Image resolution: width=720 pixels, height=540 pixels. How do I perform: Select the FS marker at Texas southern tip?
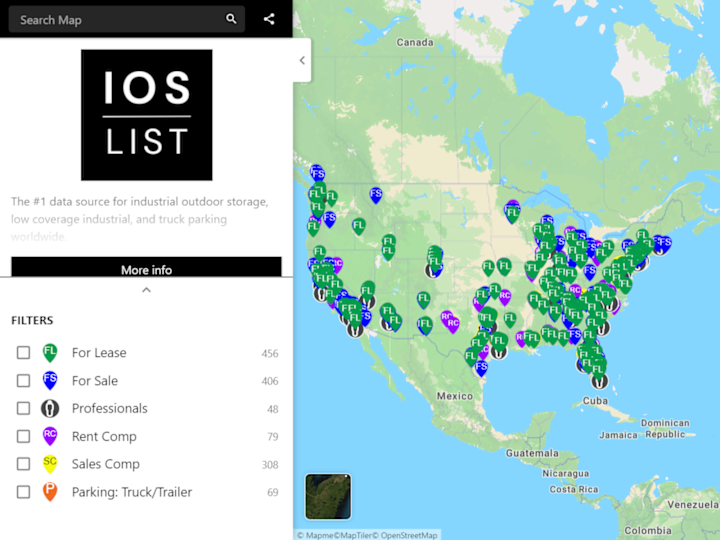coord(481,368)
